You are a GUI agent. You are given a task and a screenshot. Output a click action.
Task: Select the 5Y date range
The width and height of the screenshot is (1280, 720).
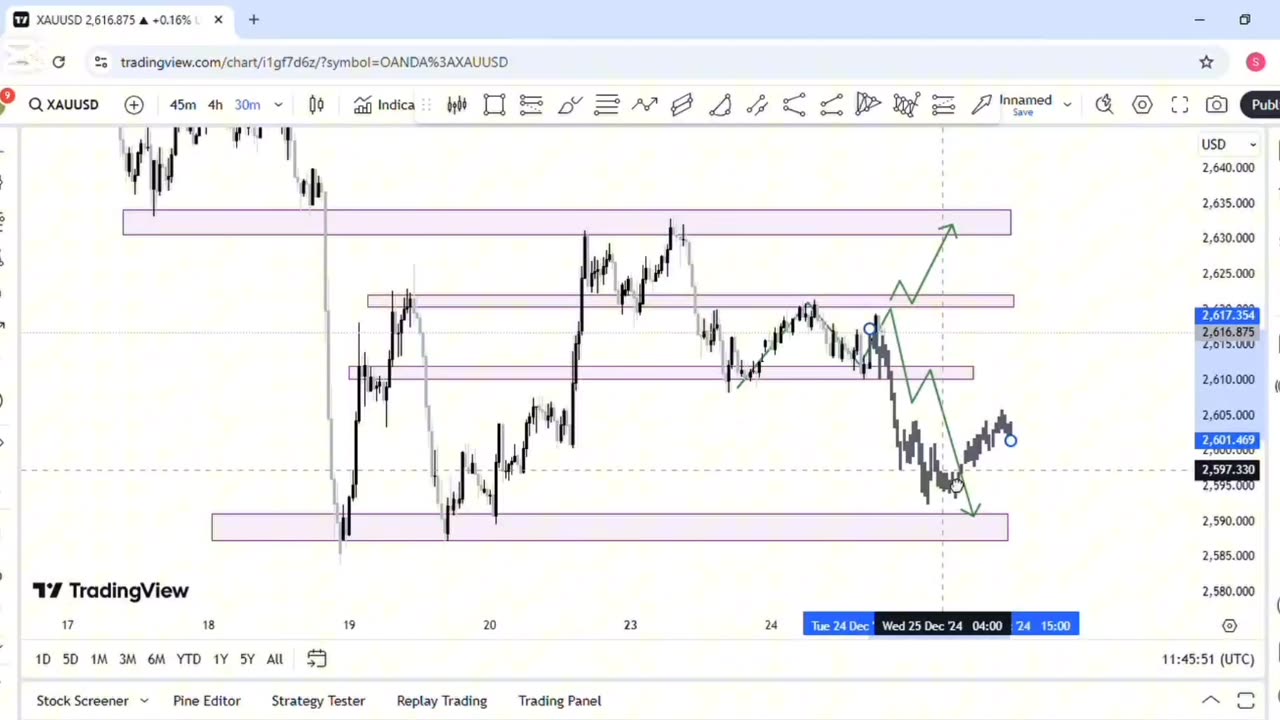[247, 659]
